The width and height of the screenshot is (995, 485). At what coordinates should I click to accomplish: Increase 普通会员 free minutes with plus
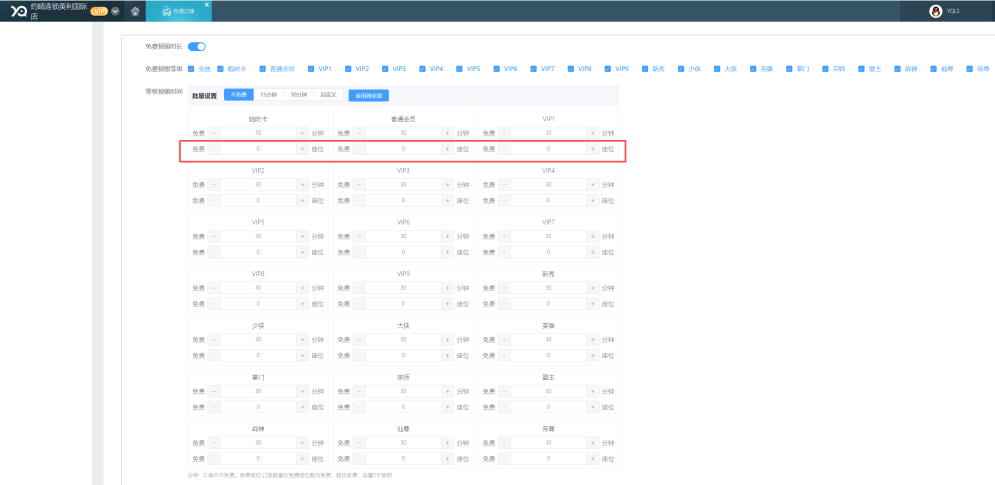click(448, 133)
